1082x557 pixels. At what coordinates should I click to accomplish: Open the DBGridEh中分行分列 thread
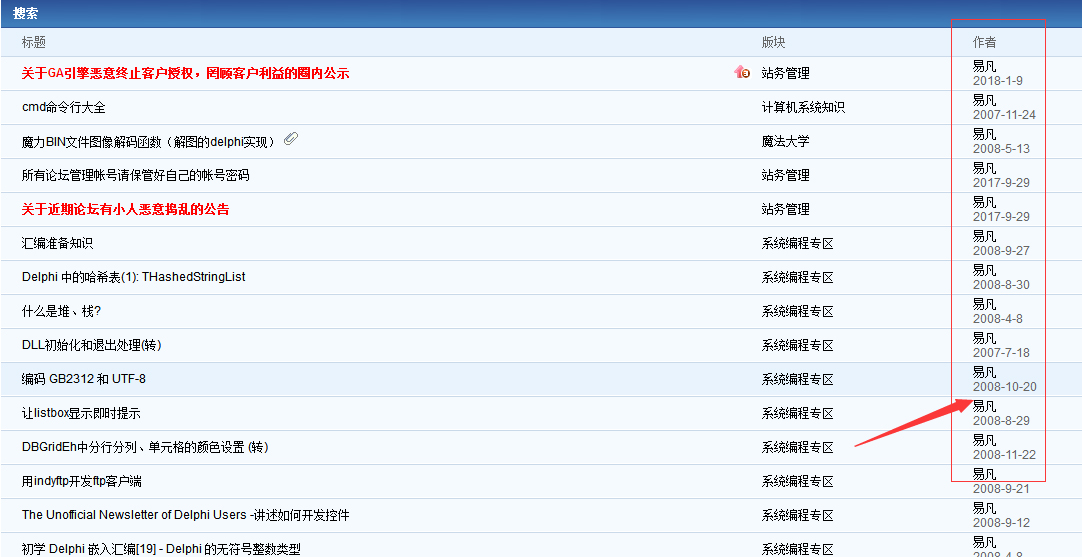click(144, 447)
